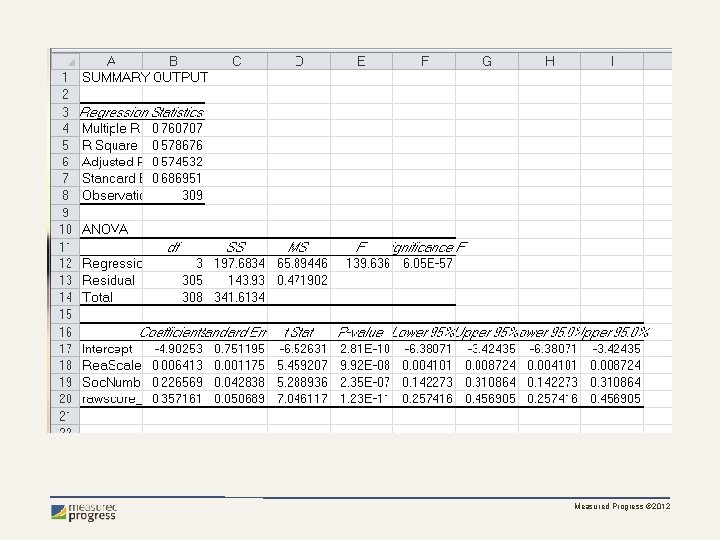The image size is (720, 540).
Task: Click the Regression Statistics heading cell
Action: pos(141,112)
